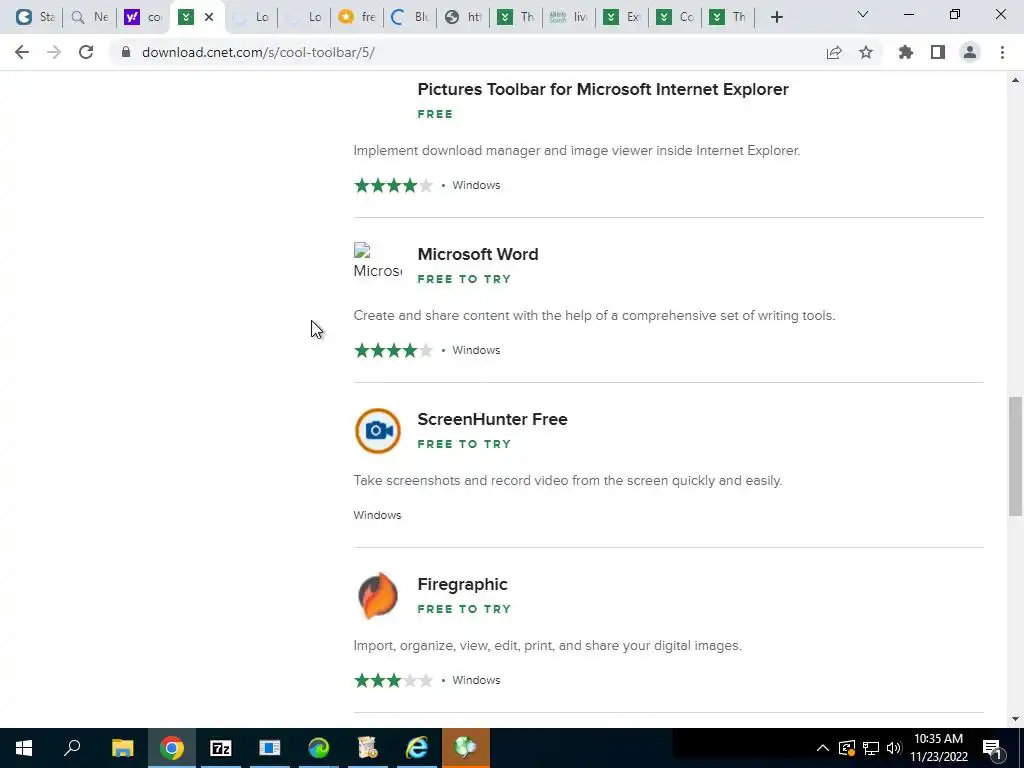Switch to the 'Ex' tab
The height and width of the screenshot is (768, 1024).
click(x=622, y=17)
